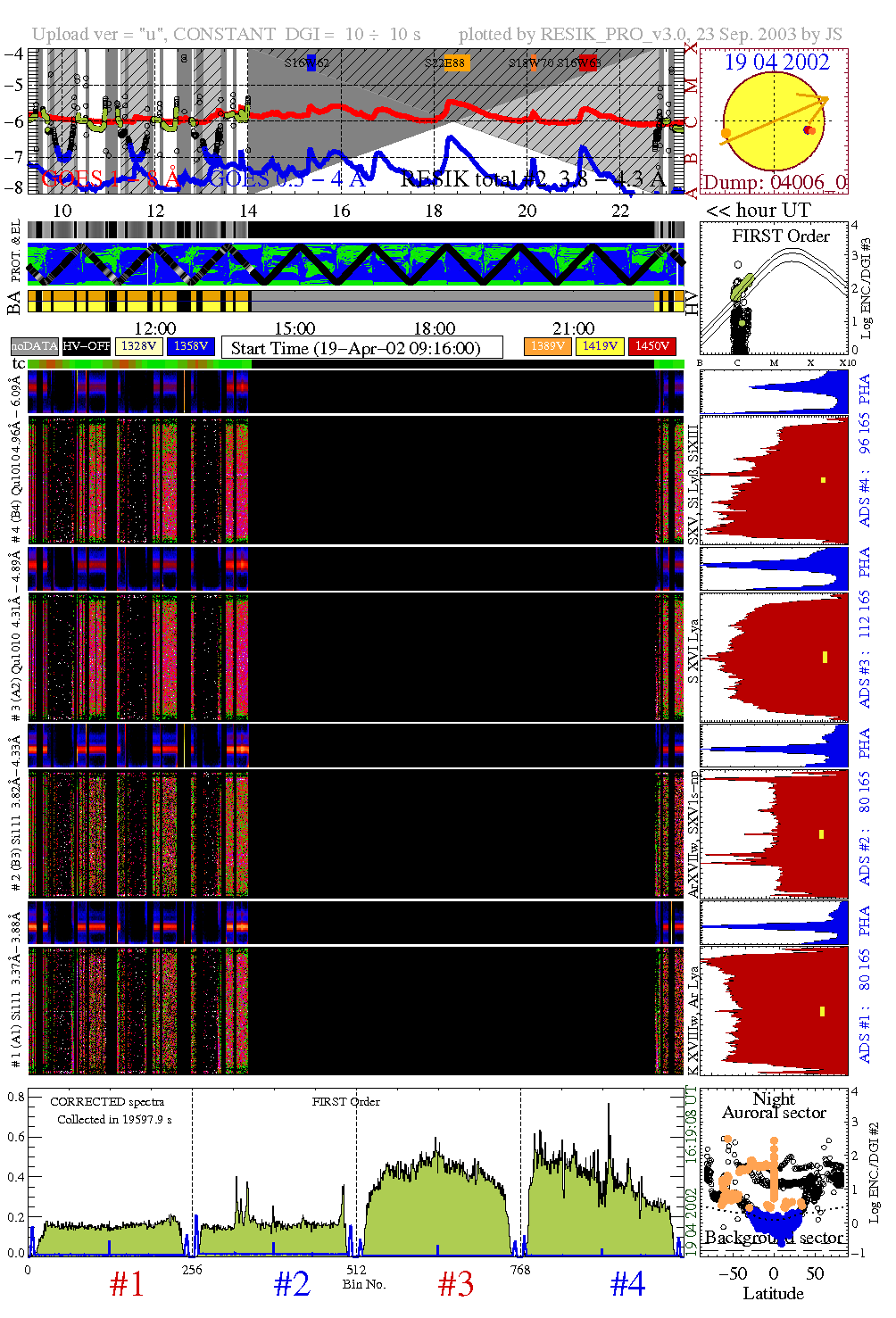Select the red 1450V voltage swatch
The height and width of the screenshot is (1318, 896).
pos(651,346)
